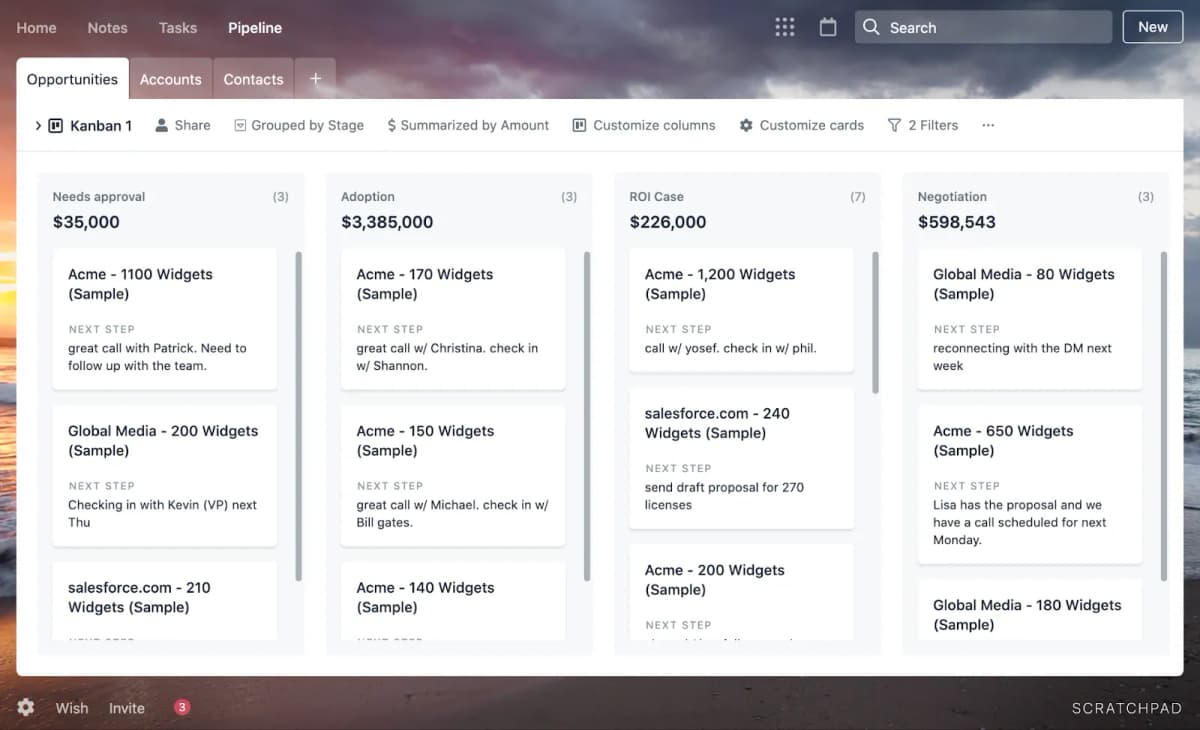This screenshot has height=730, width=1200.
Task: Open the calendar icon in top bar
Action: 828,27
